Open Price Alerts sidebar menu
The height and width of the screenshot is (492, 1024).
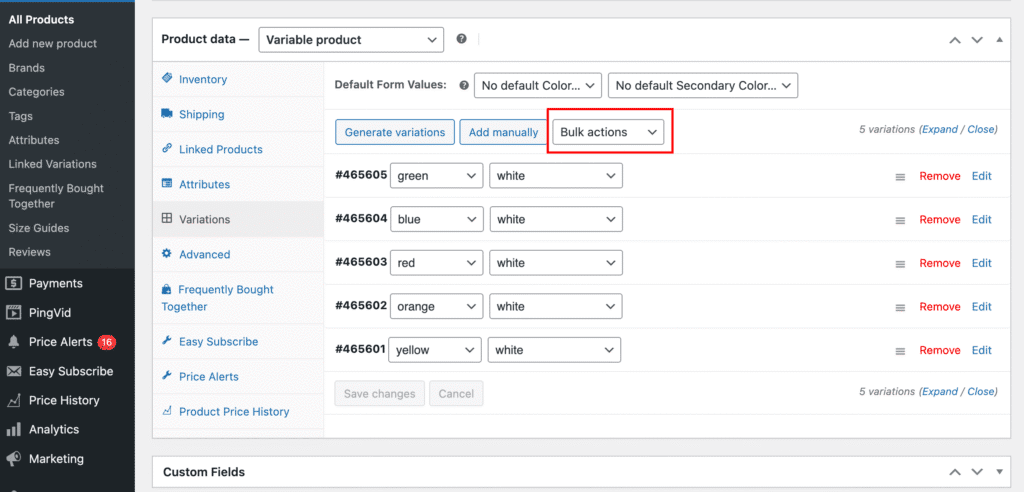[x=60, y=342]
